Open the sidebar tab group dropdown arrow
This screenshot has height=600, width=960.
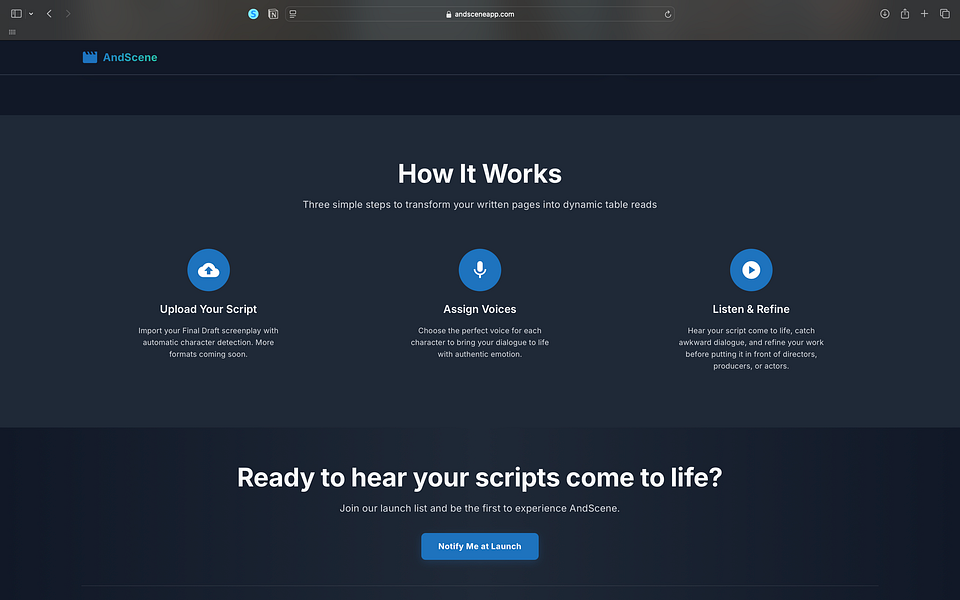click(x=31, y=13)
